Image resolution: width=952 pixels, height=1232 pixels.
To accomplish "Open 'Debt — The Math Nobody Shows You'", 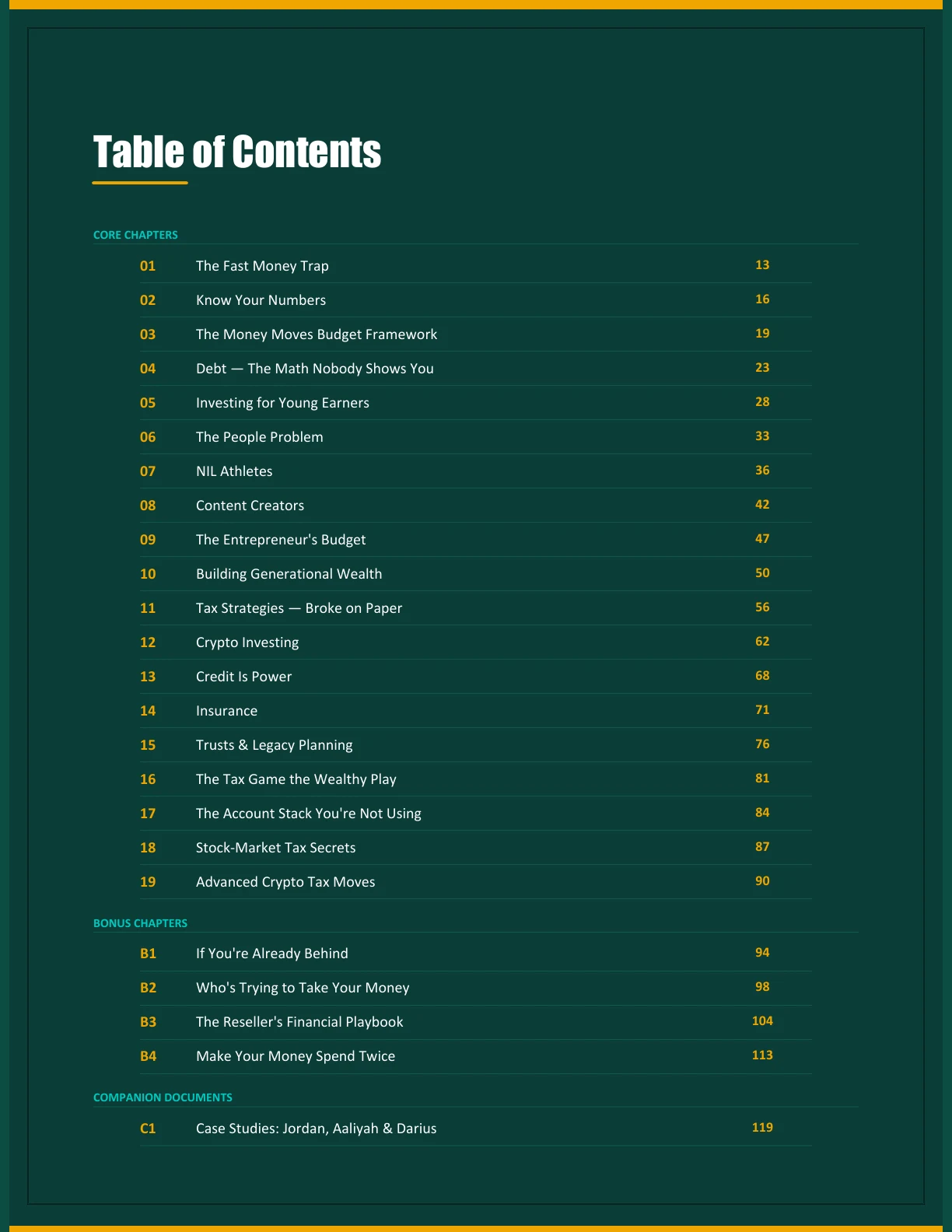I will 315,369.
